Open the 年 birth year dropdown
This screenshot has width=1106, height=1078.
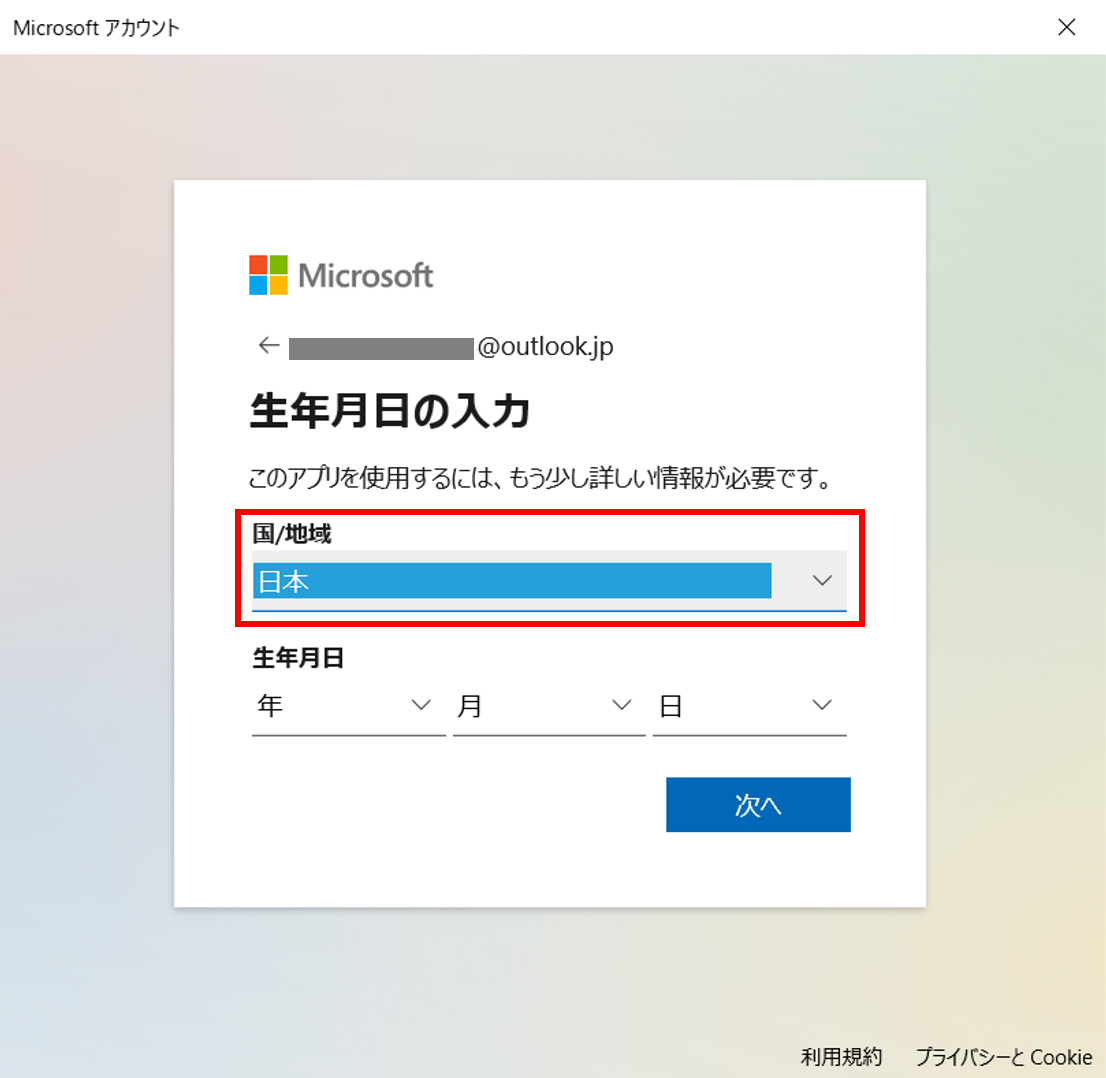348,705
